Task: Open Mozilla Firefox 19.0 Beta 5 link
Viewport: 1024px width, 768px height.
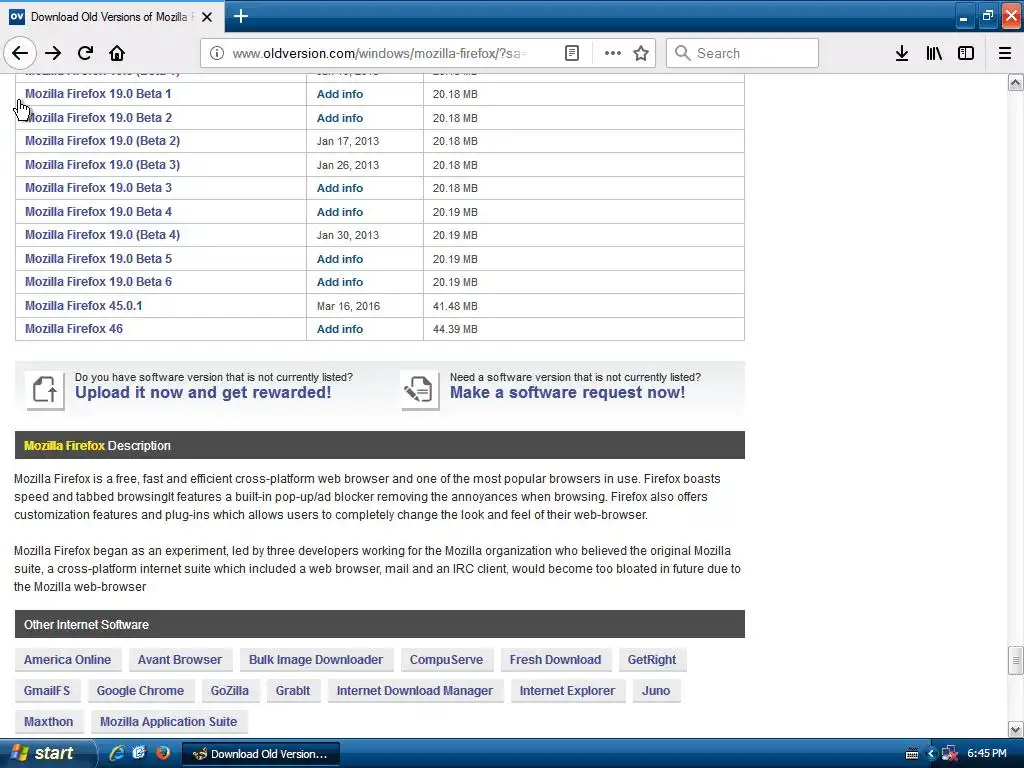Action: [x=98, y=259]
